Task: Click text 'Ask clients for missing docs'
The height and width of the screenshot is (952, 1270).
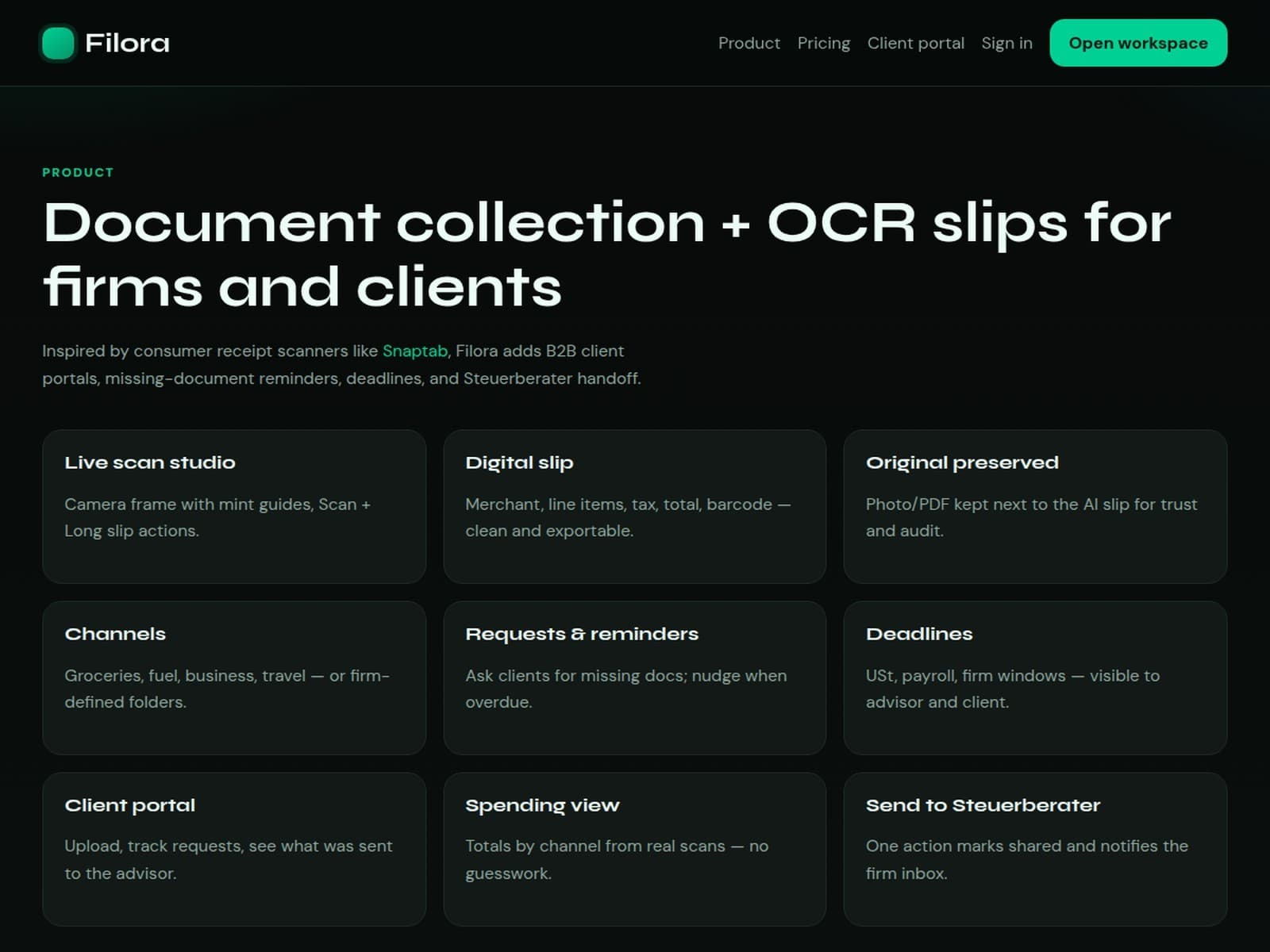Action: tap(575, 676)
